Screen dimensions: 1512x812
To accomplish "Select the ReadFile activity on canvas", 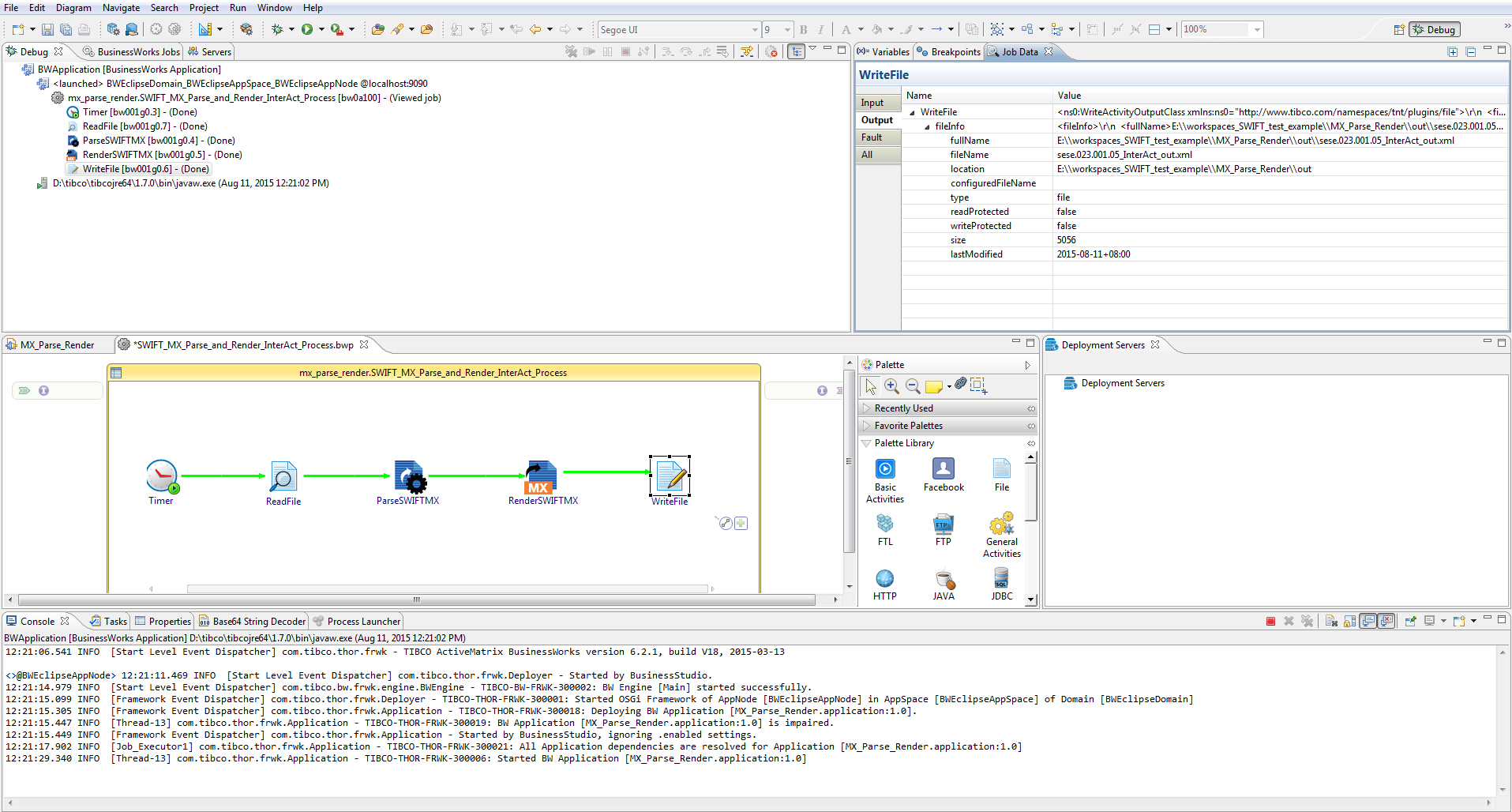I will [x=283, y=483].
